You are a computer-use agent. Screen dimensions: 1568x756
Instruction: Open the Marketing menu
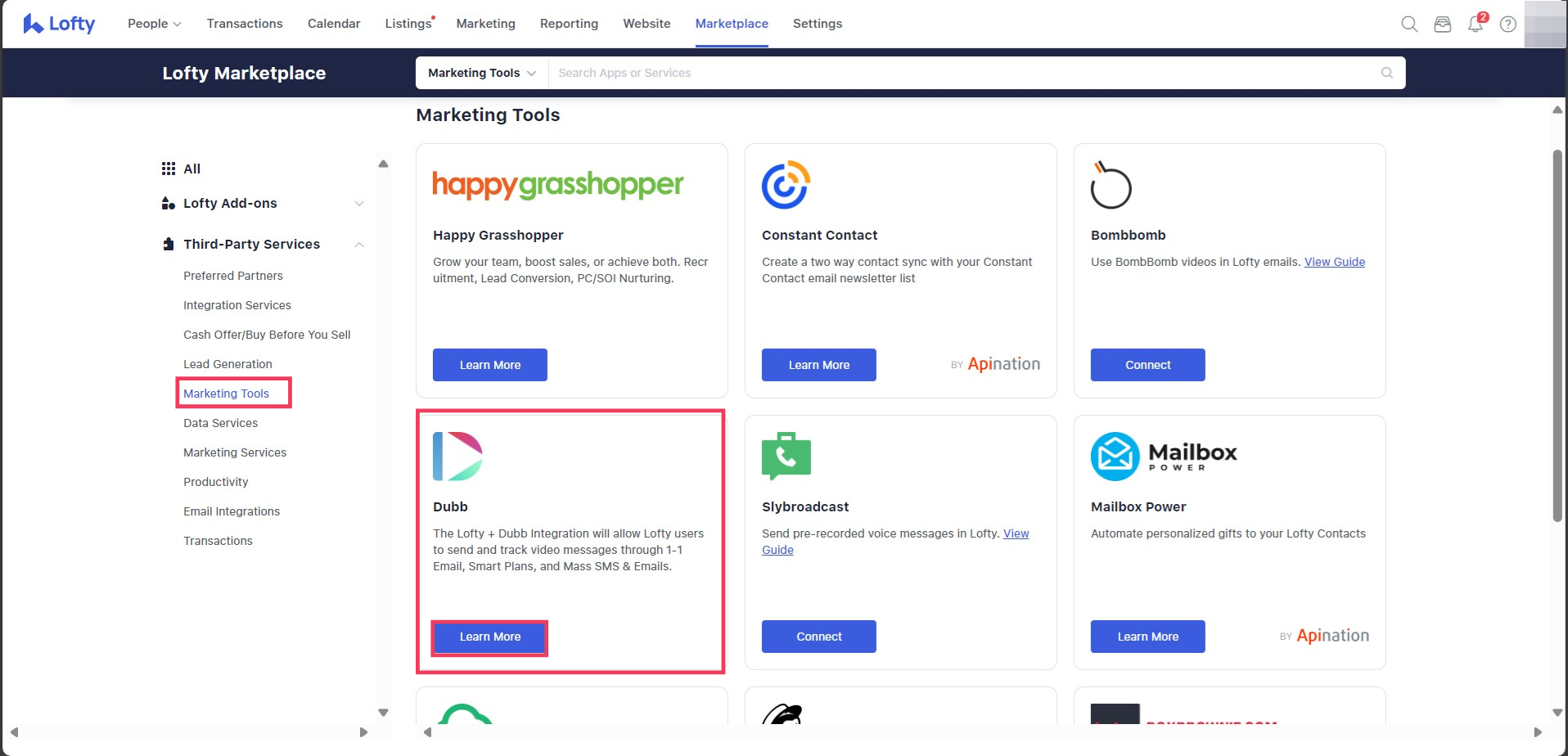[x=485, y=24]
